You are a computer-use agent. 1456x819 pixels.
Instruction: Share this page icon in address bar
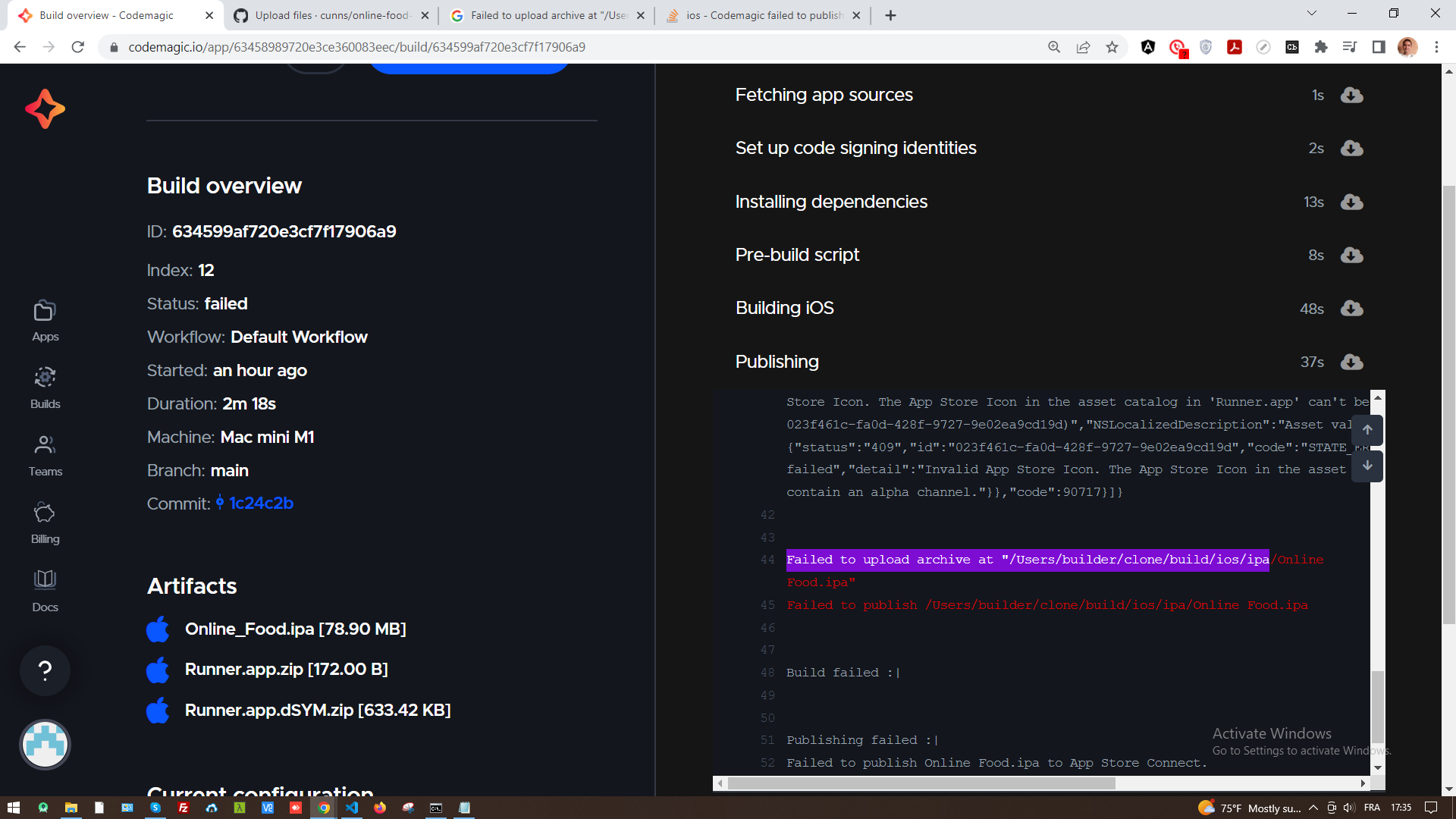[x=1083, y=47]
